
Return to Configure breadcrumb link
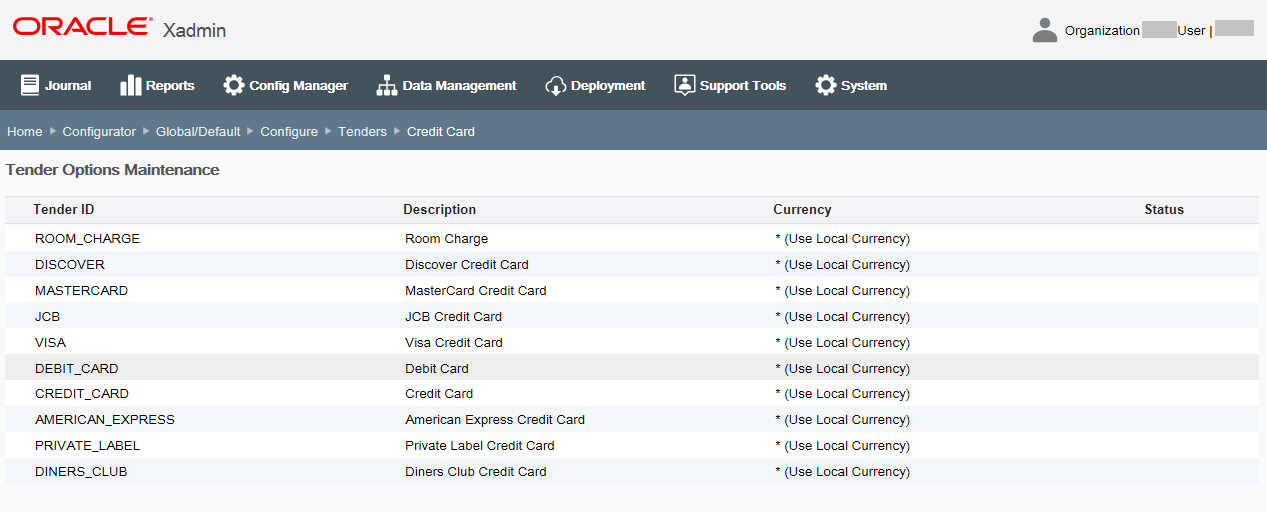[x=289, y=131]
